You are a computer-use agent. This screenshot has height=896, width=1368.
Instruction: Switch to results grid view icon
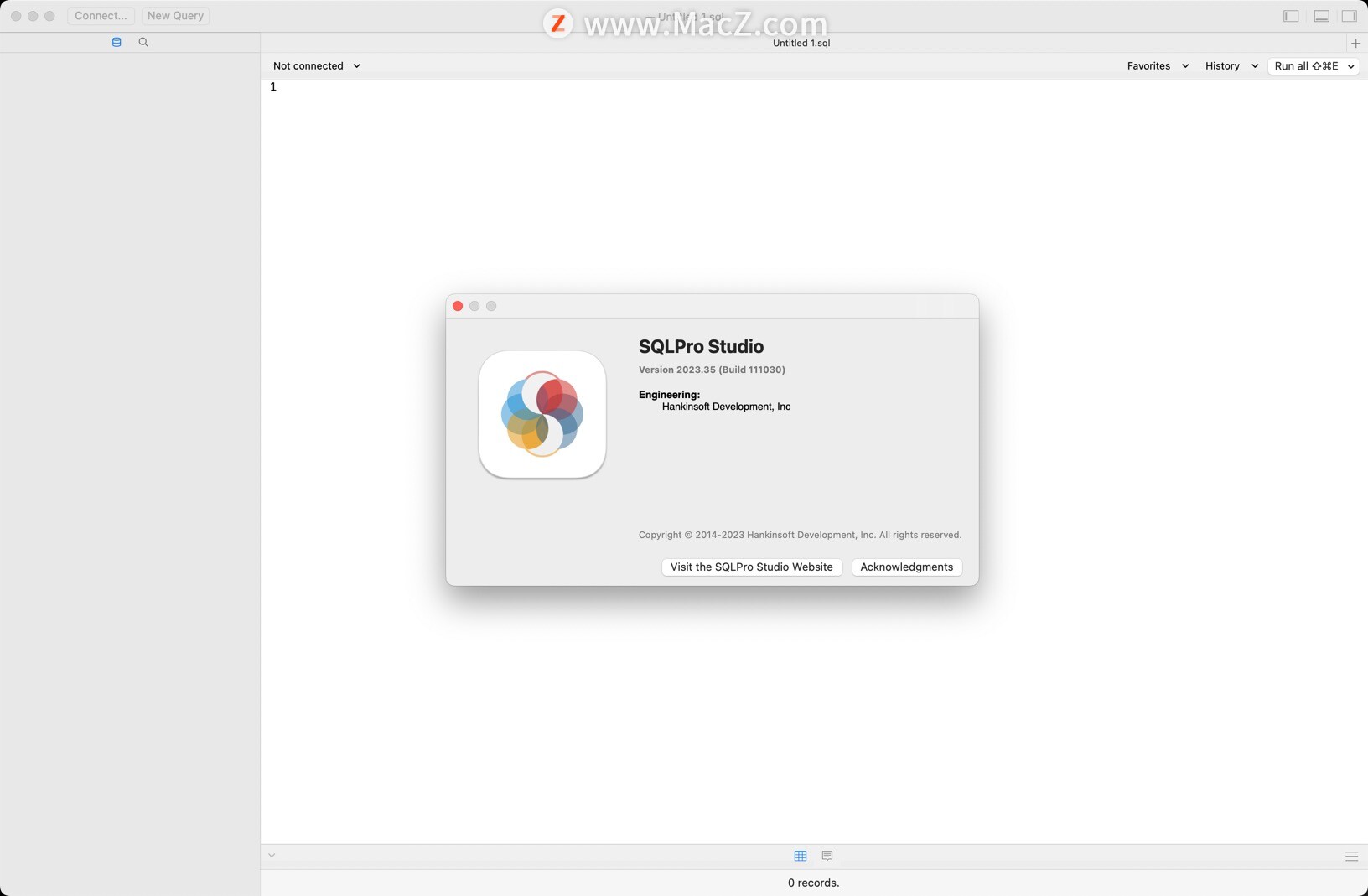[801, 856]
